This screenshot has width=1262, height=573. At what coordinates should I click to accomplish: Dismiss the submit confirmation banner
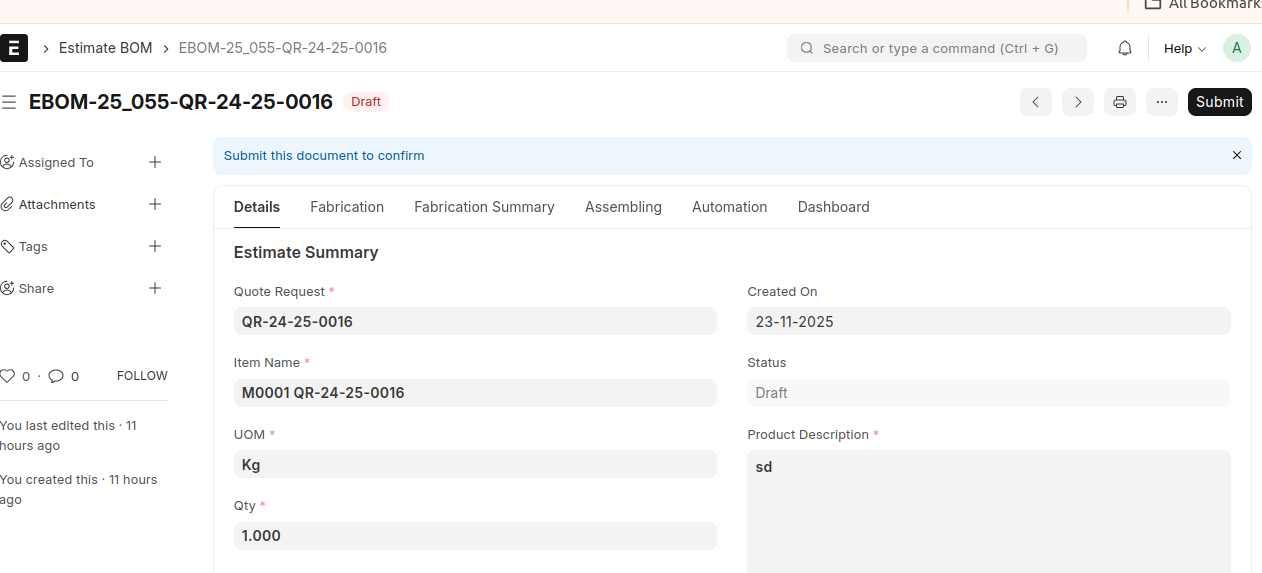pos(1237,156)
